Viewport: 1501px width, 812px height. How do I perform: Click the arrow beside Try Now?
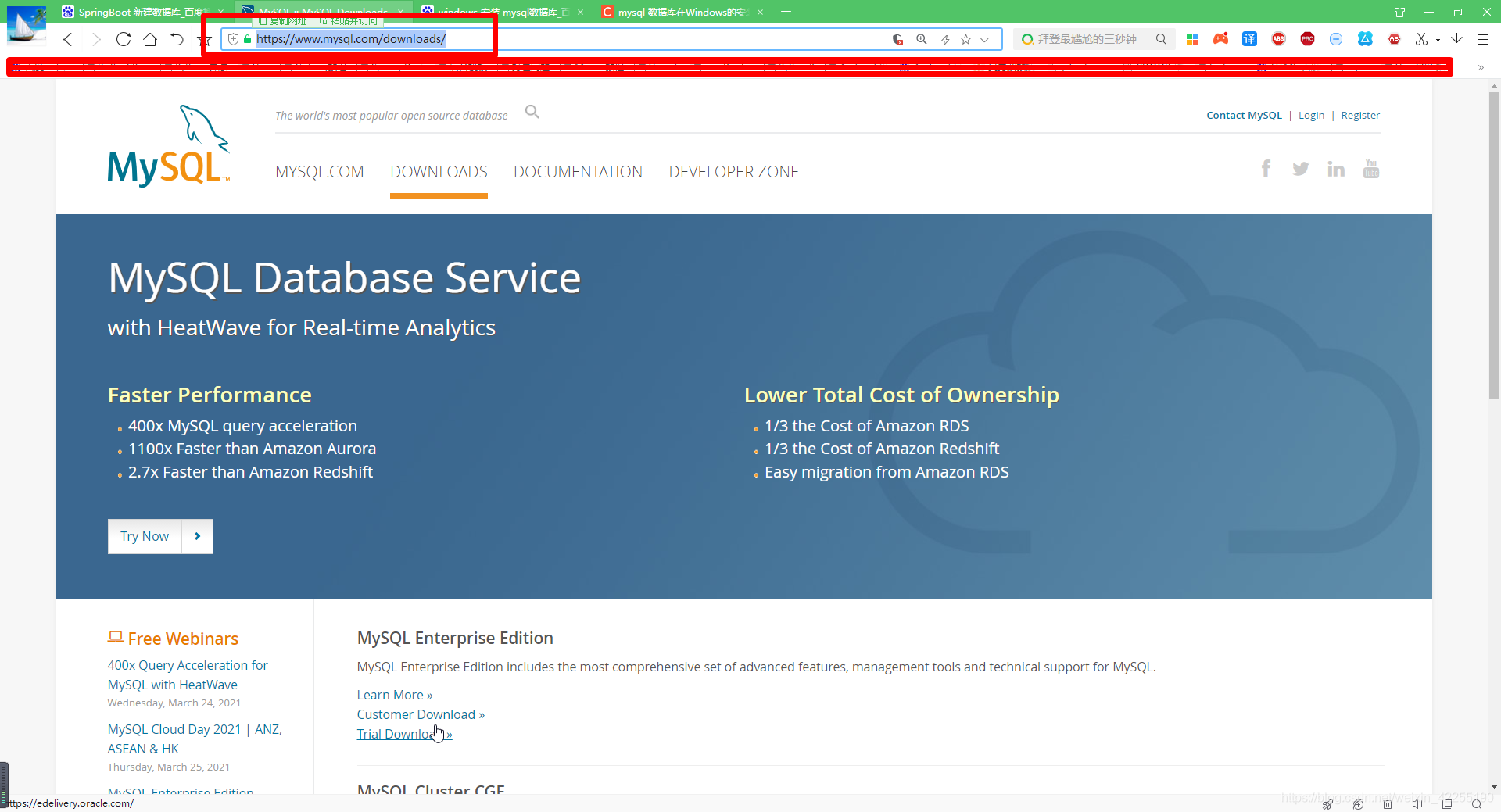coord(198,536)
